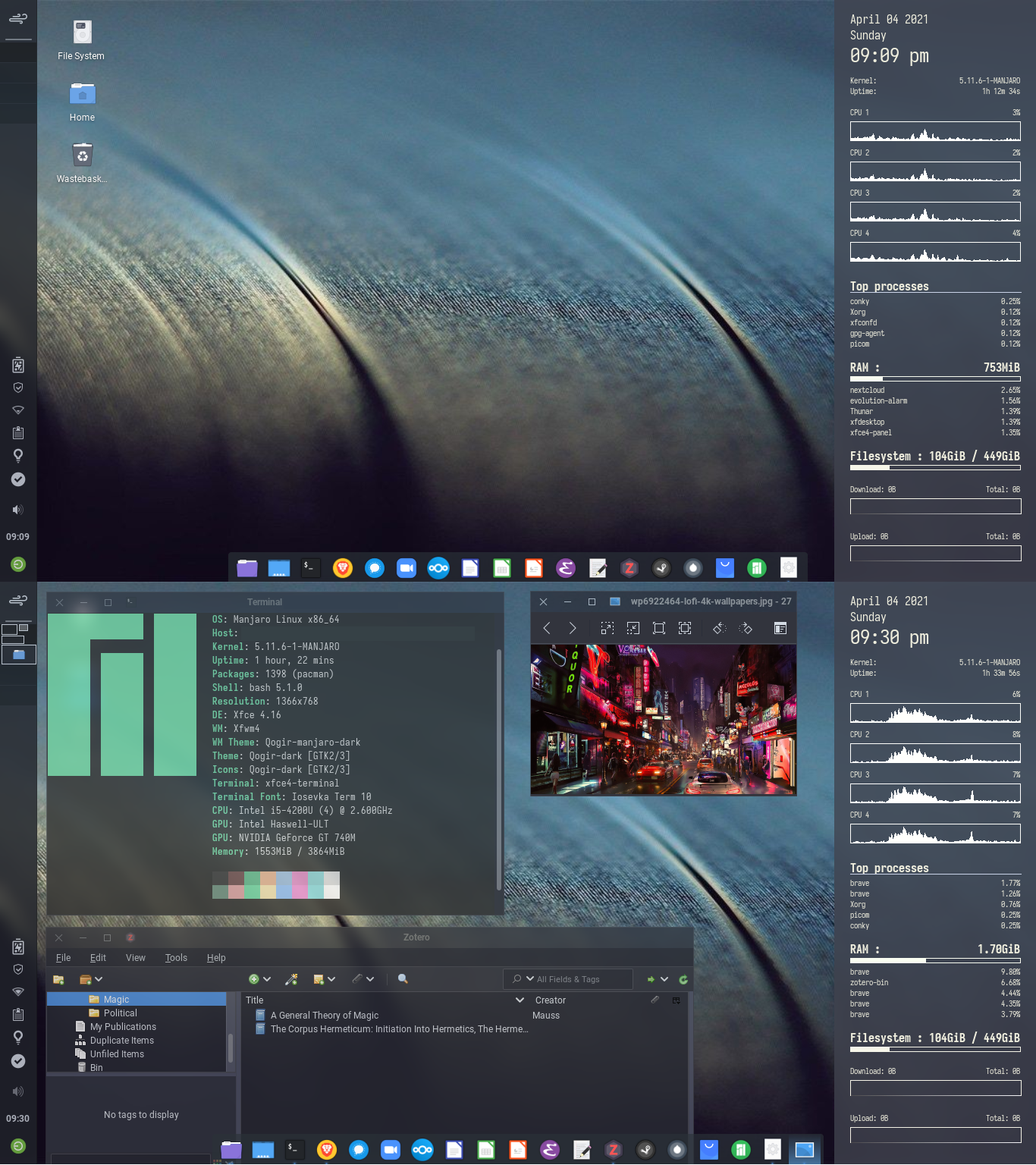Image resolution: width=1036 pixels, height=1165 pixels.
Task: Rotate the lofi wallpaper counterclockwise
Action: pyautogui.click(x=718, y=628)
